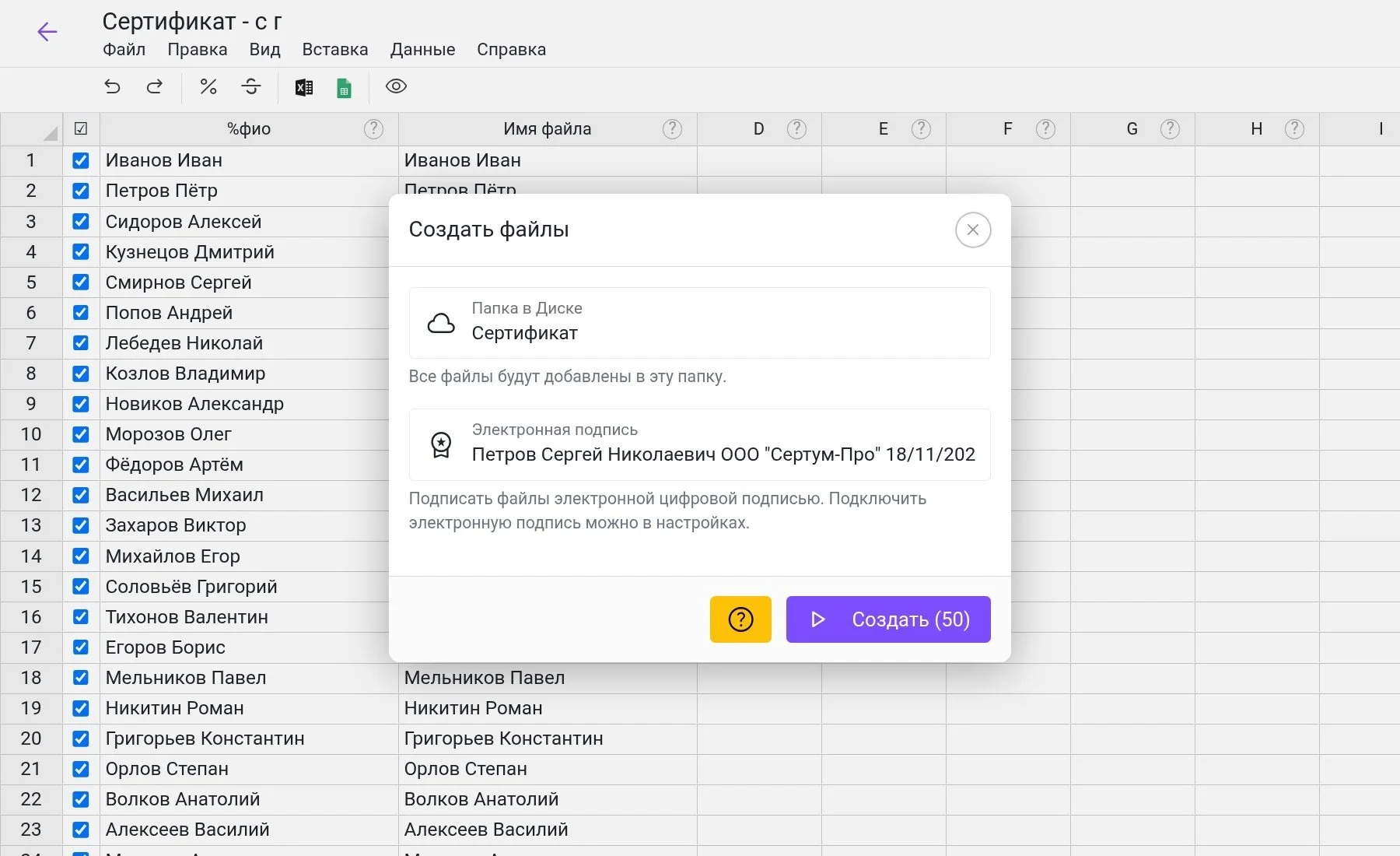Uncheck the row for Сидоров Алексей
1400x856 pixels.
click(81, 221)
